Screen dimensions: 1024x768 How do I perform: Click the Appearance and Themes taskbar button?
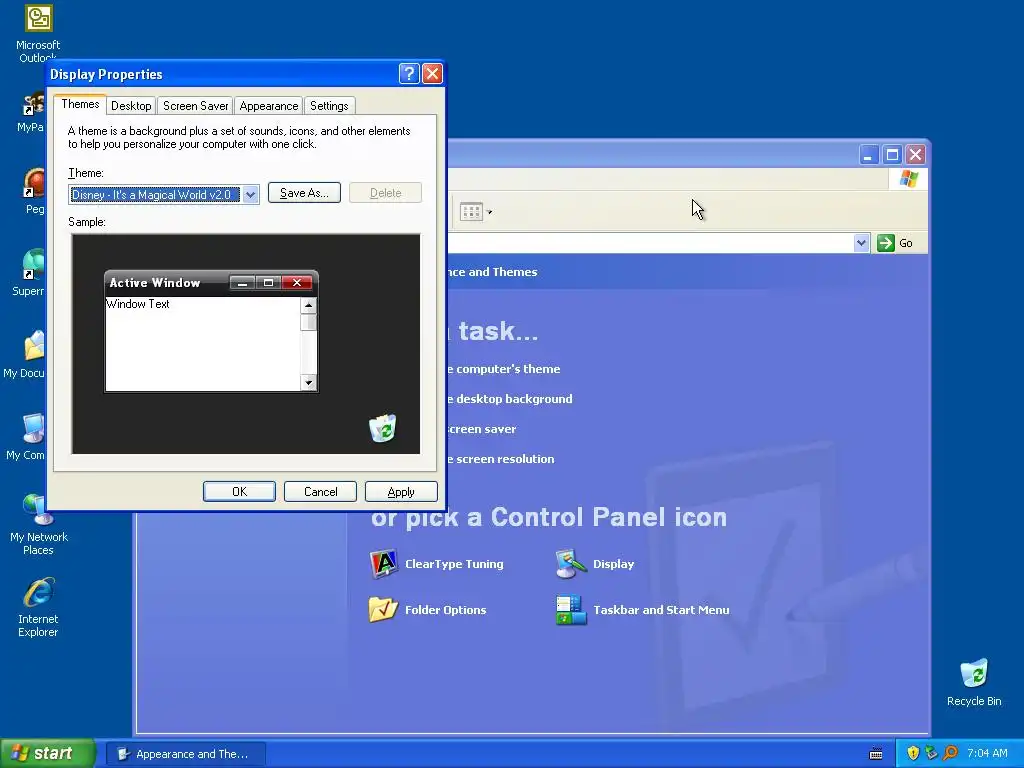(186, 754)
